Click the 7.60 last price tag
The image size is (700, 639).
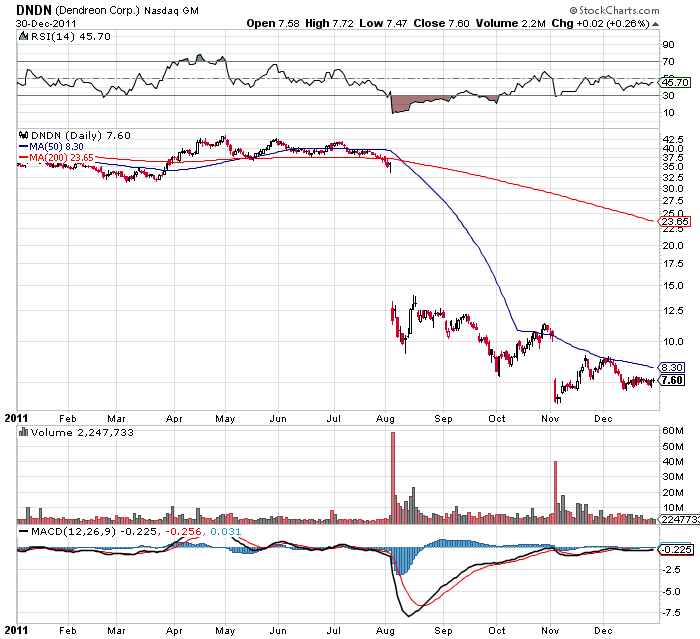pyautogui.click(x=672, y=380)
